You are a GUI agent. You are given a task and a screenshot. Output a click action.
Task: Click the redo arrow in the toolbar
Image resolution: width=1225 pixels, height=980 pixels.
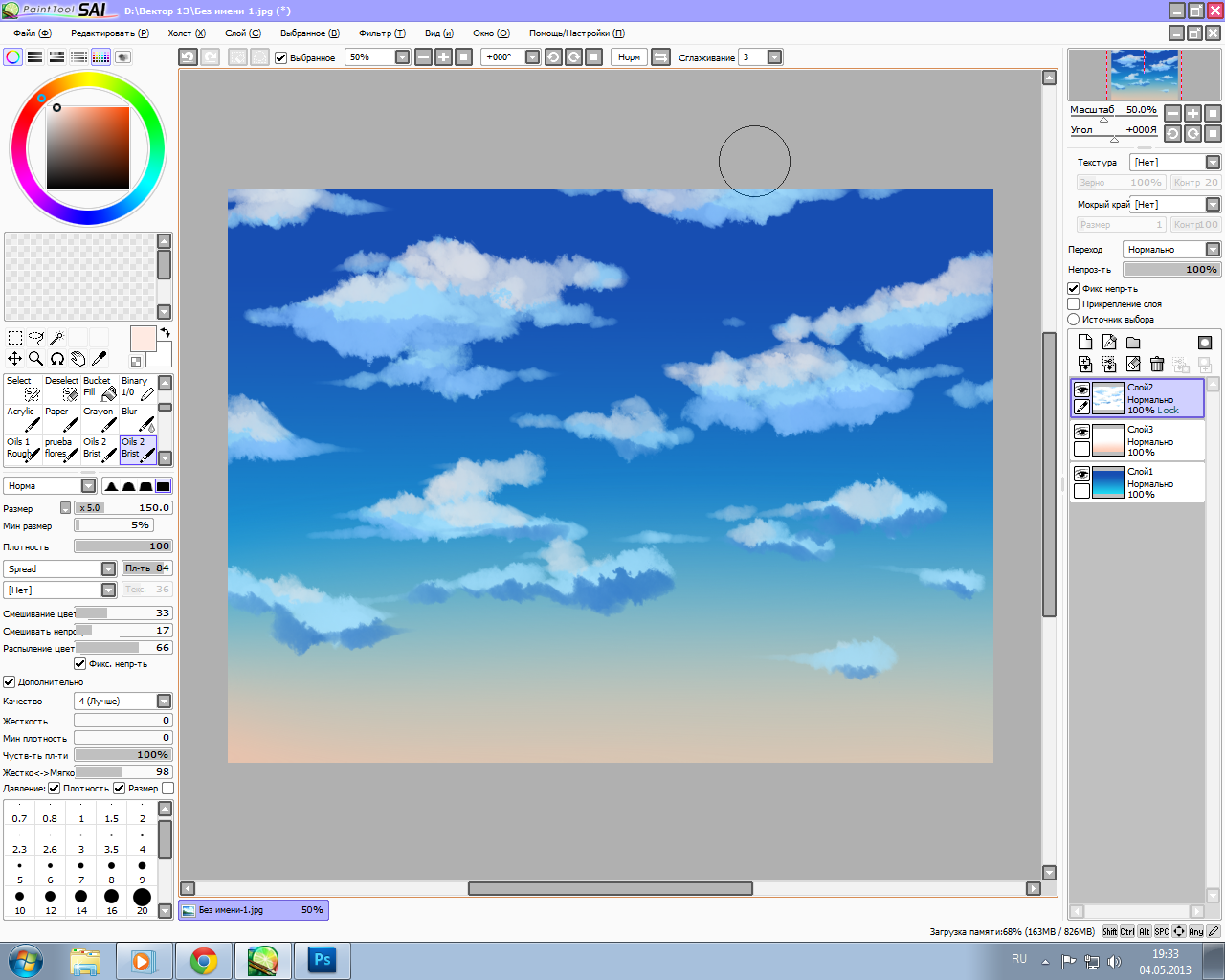[x=211, y=57]
